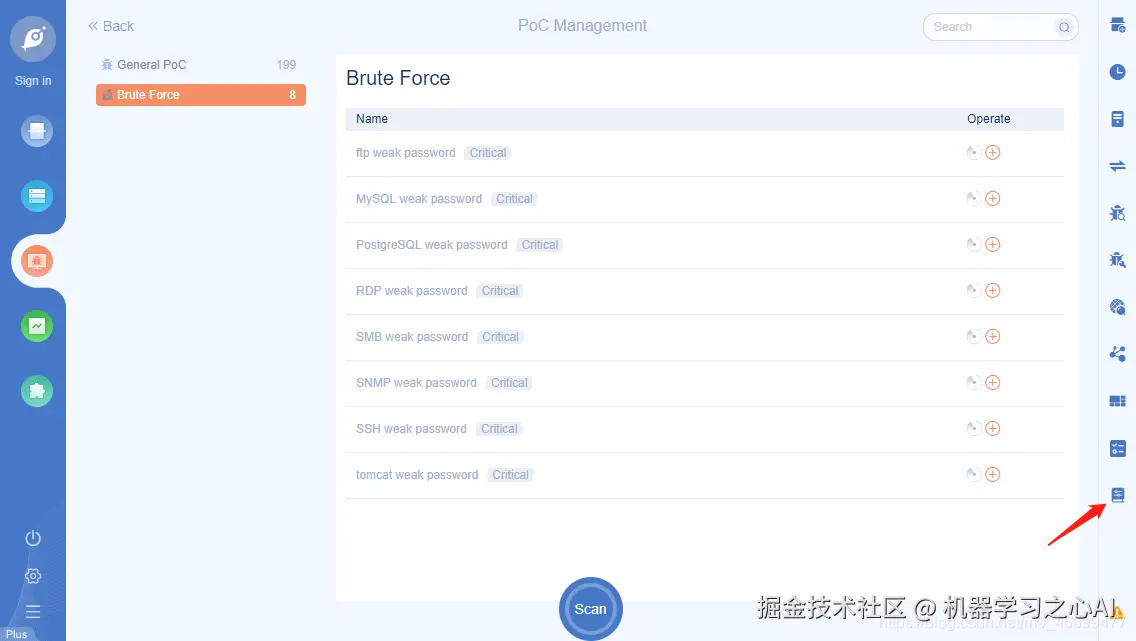Click the magnifier search icon

pyautogui.click(x=1064, y=28)
